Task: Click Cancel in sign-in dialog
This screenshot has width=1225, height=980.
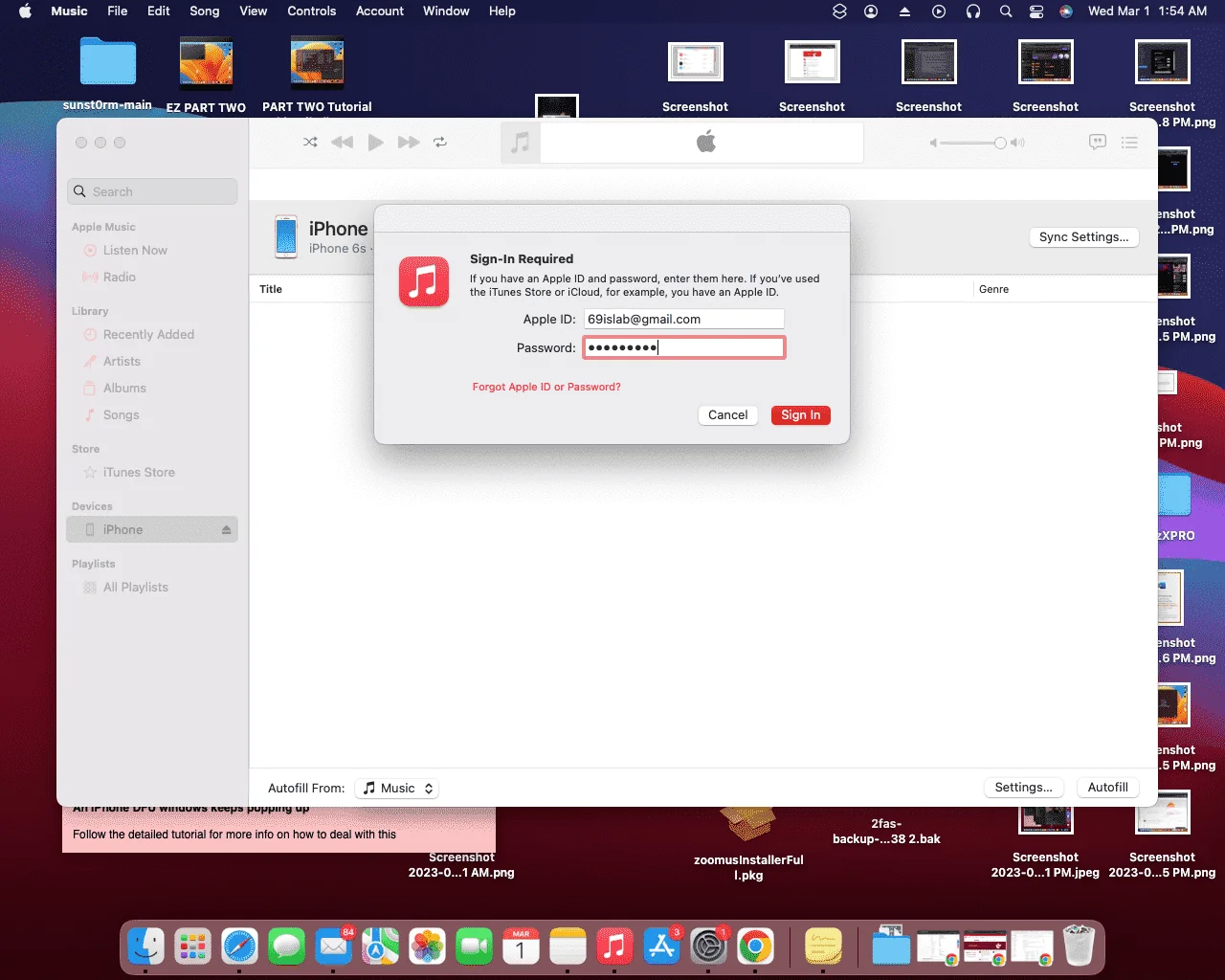Action: (x=727, y=414)
